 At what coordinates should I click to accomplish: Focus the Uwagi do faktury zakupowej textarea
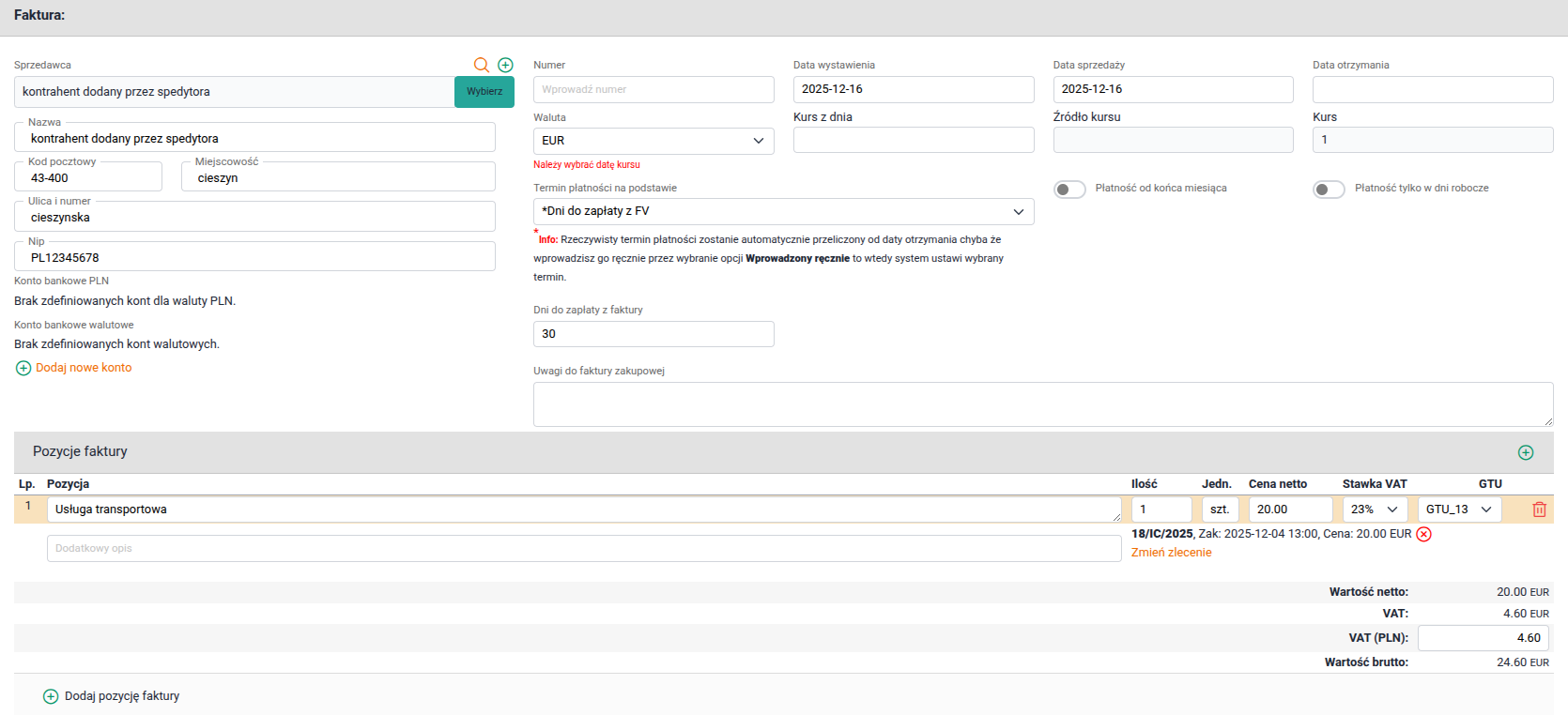tap(1042, 404)
